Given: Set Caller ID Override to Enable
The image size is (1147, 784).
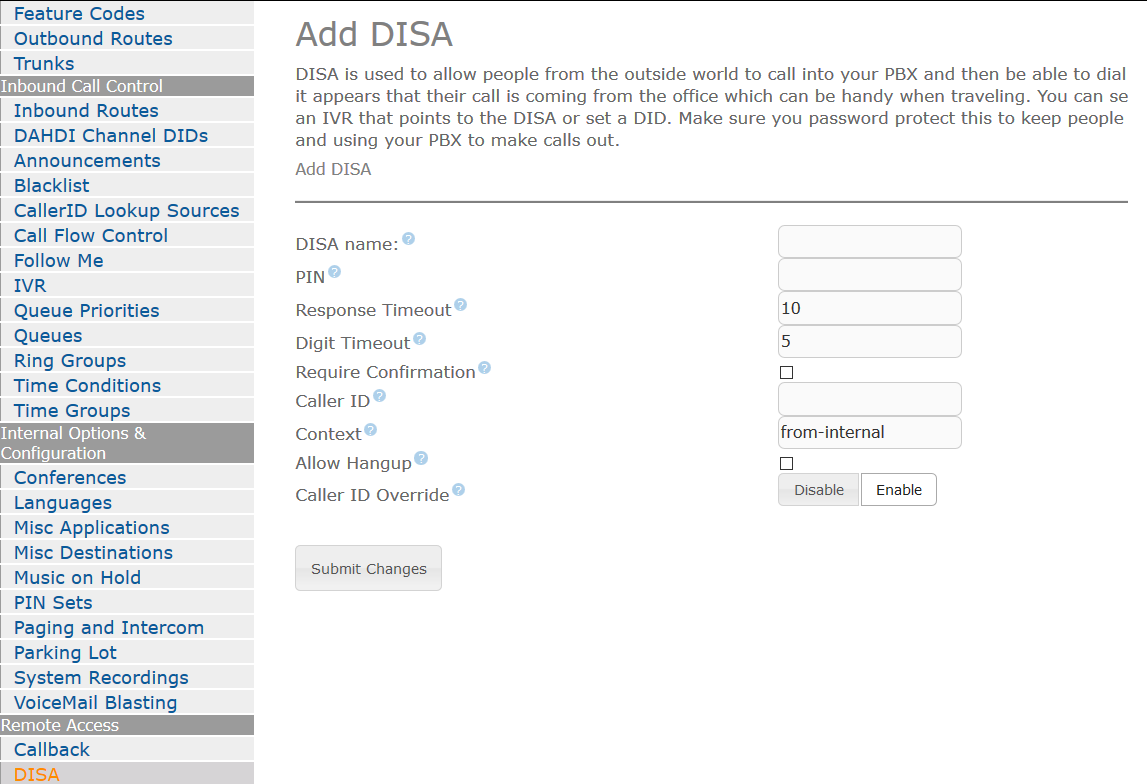Looking at the screenshot, I should pos(898,490).
